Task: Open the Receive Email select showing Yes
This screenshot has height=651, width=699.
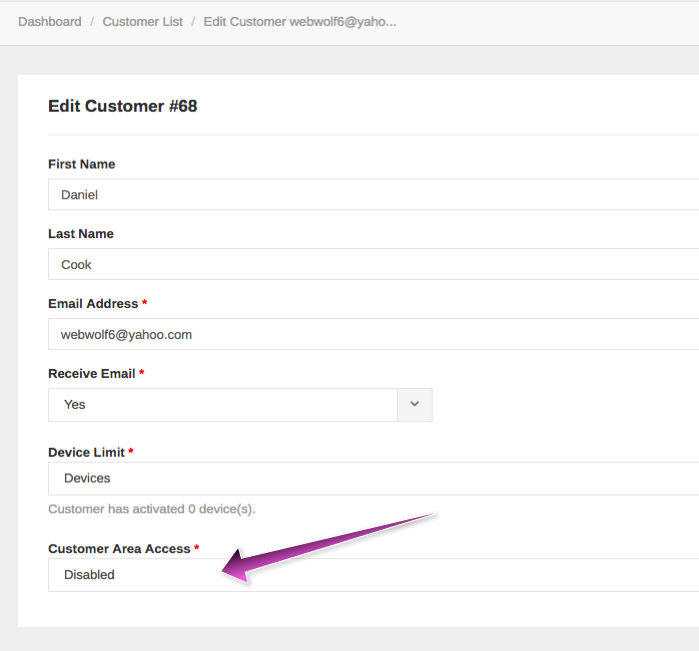Action: [240, 404]
